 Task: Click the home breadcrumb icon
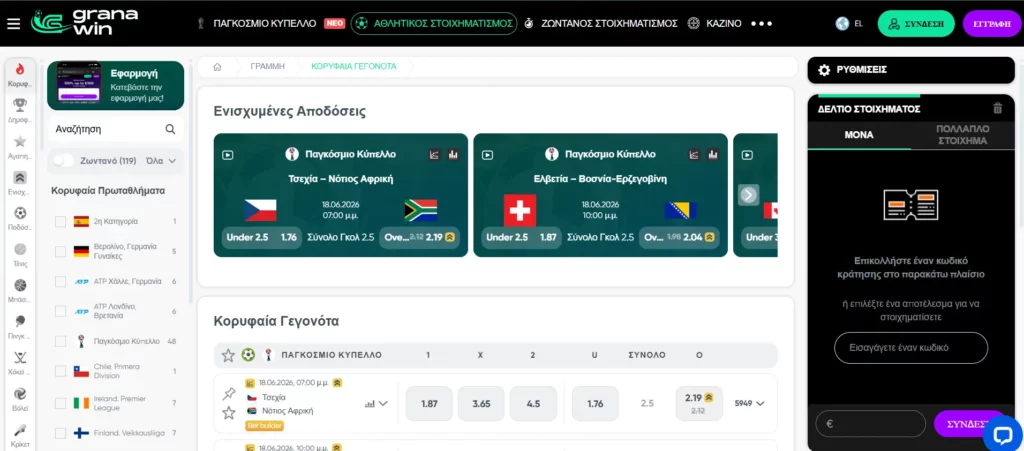217,67
